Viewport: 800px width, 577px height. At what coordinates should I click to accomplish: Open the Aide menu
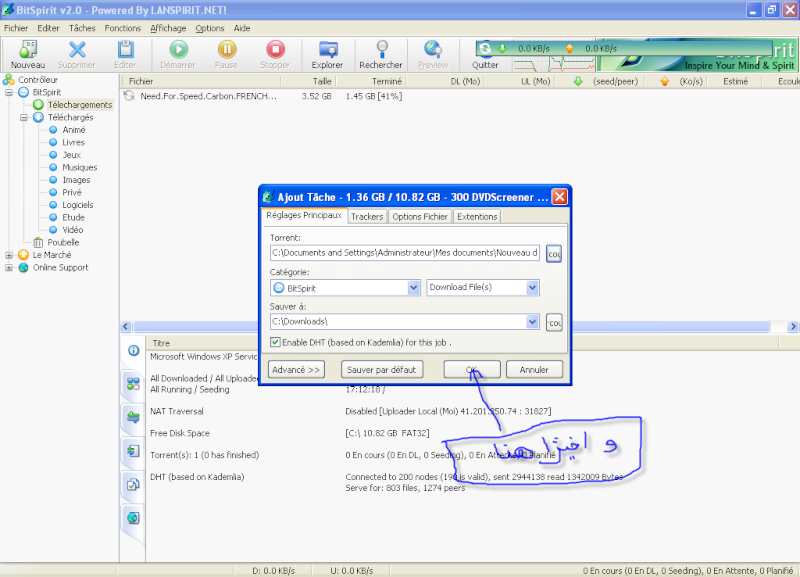(x=242, y=28)
